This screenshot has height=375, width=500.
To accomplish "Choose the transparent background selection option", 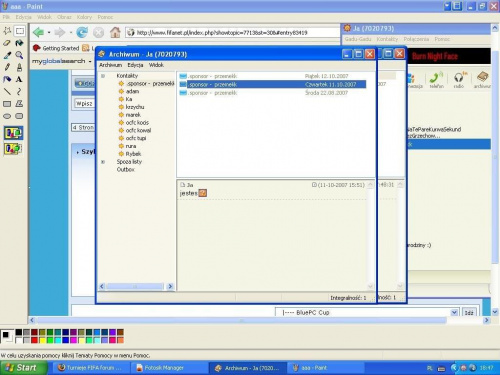I will pyautogui.click(x=13, y=149).
